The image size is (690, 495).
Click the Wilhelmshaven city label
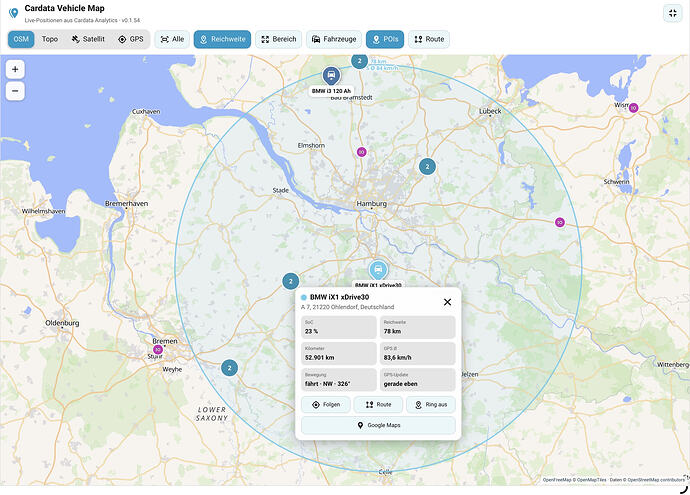click(x=43, y=211)
